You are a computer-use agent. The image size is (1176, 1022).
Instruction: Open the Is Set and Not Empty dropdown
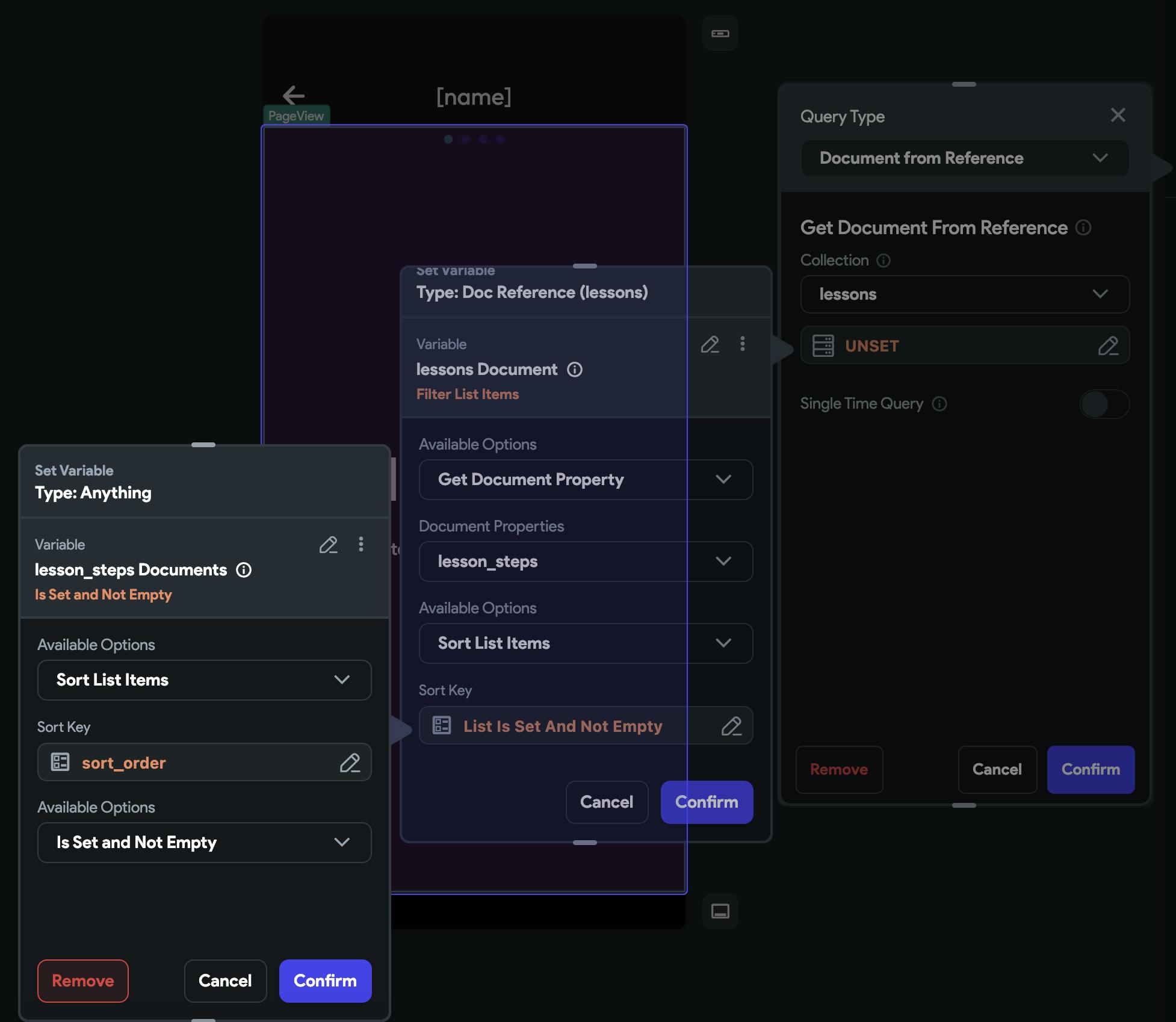coord(204,843)
